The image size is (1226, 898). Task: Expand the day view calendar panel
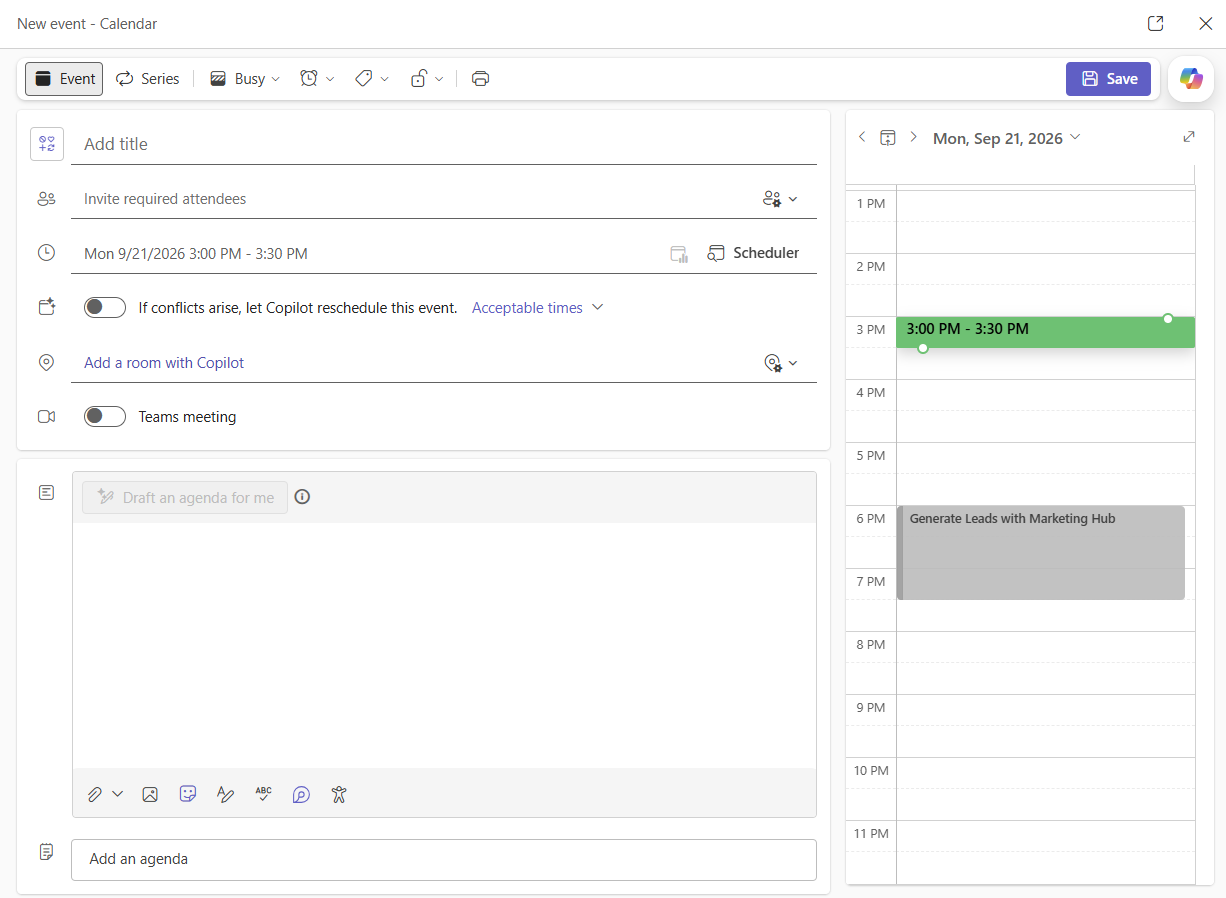click(1189, 137)
